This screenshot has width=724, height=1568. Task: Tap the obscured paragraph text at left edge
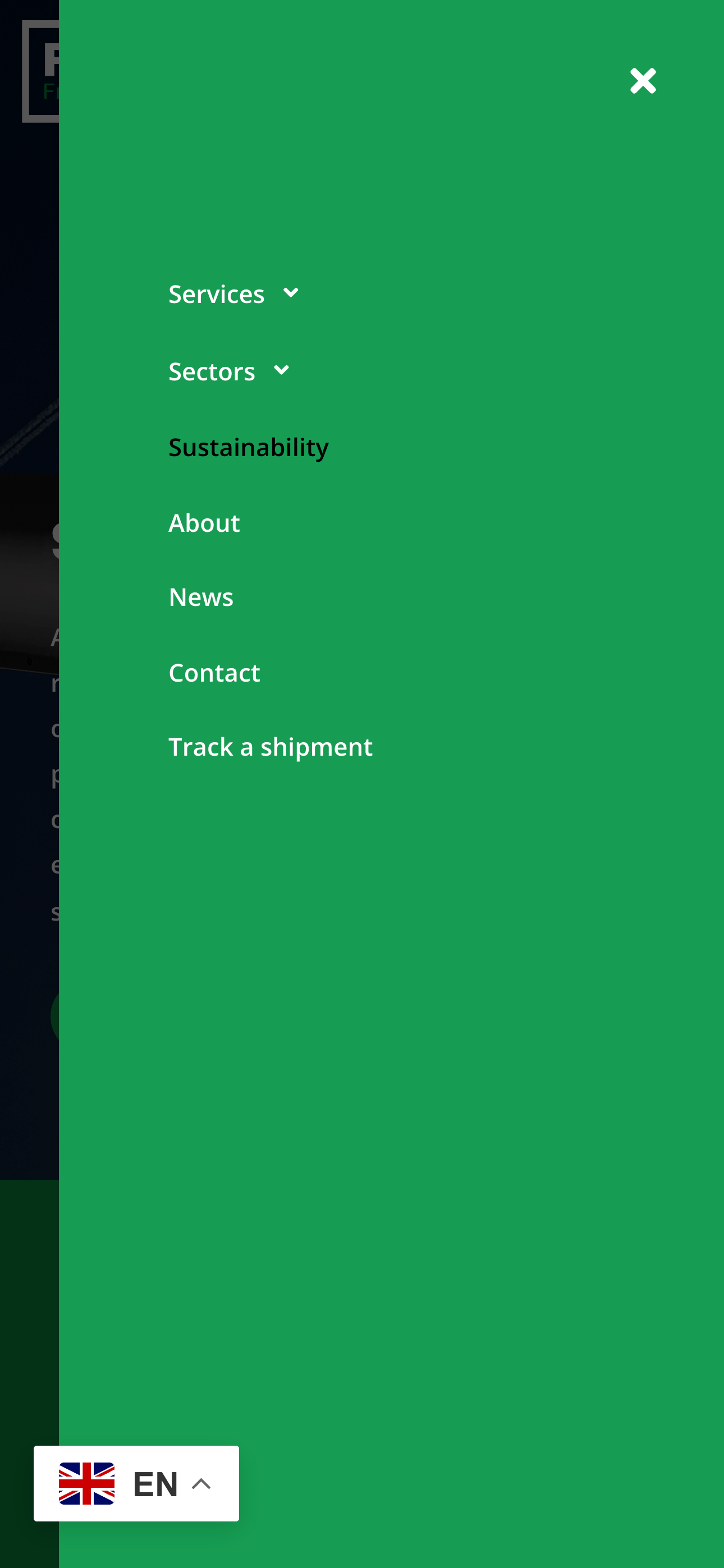pos(53,773)
